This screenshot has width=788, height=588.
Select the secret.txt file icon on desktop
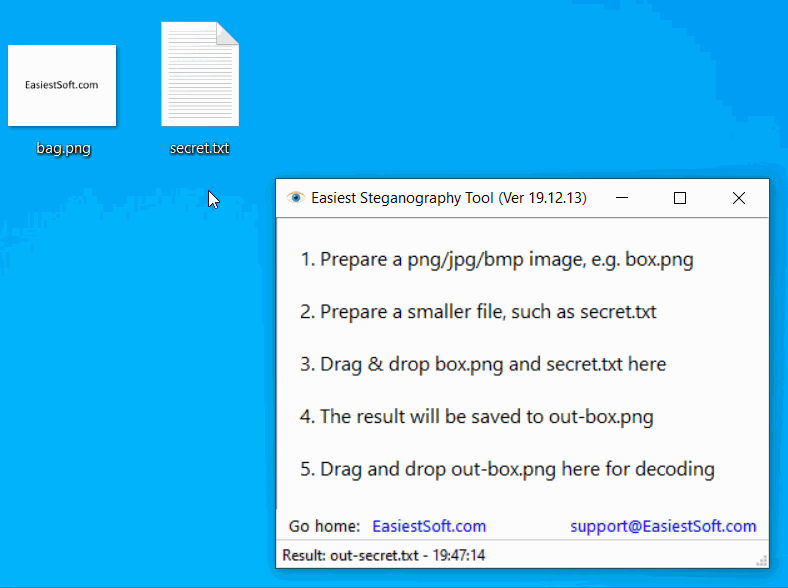(x=200, y=74)
